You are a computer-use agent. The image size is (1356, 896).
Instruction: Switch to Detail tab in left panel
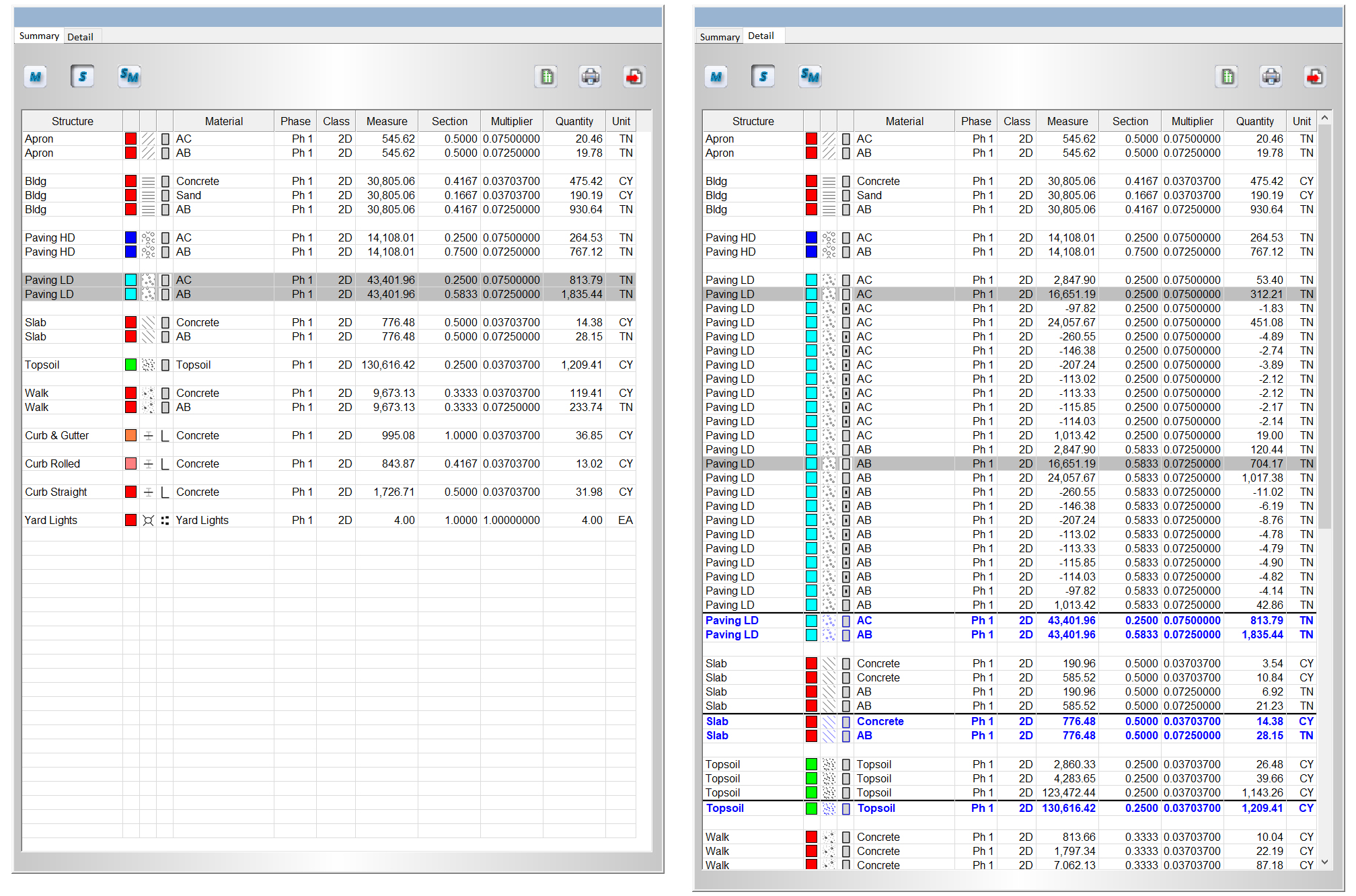click(x=81, y=37)
